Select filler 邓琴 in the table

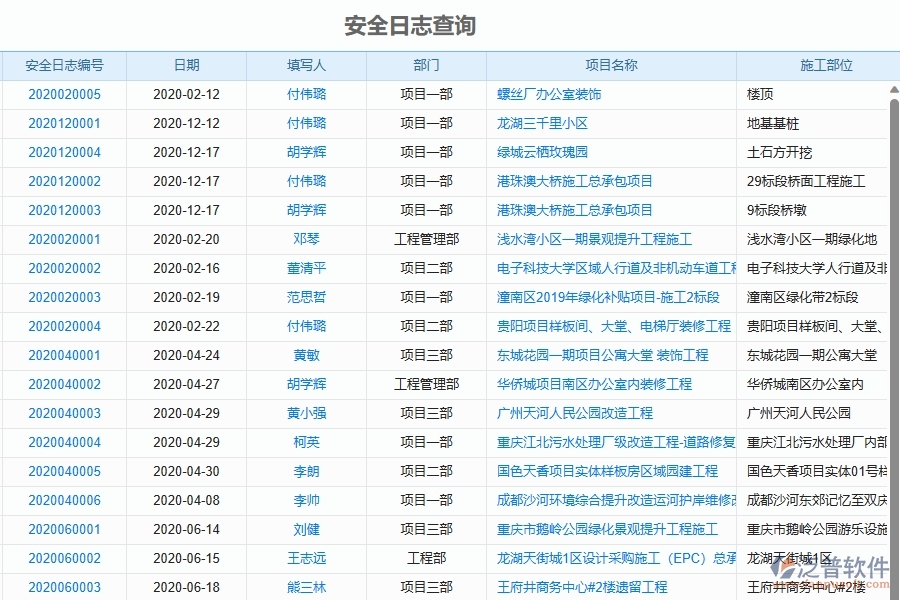[306, 239]
